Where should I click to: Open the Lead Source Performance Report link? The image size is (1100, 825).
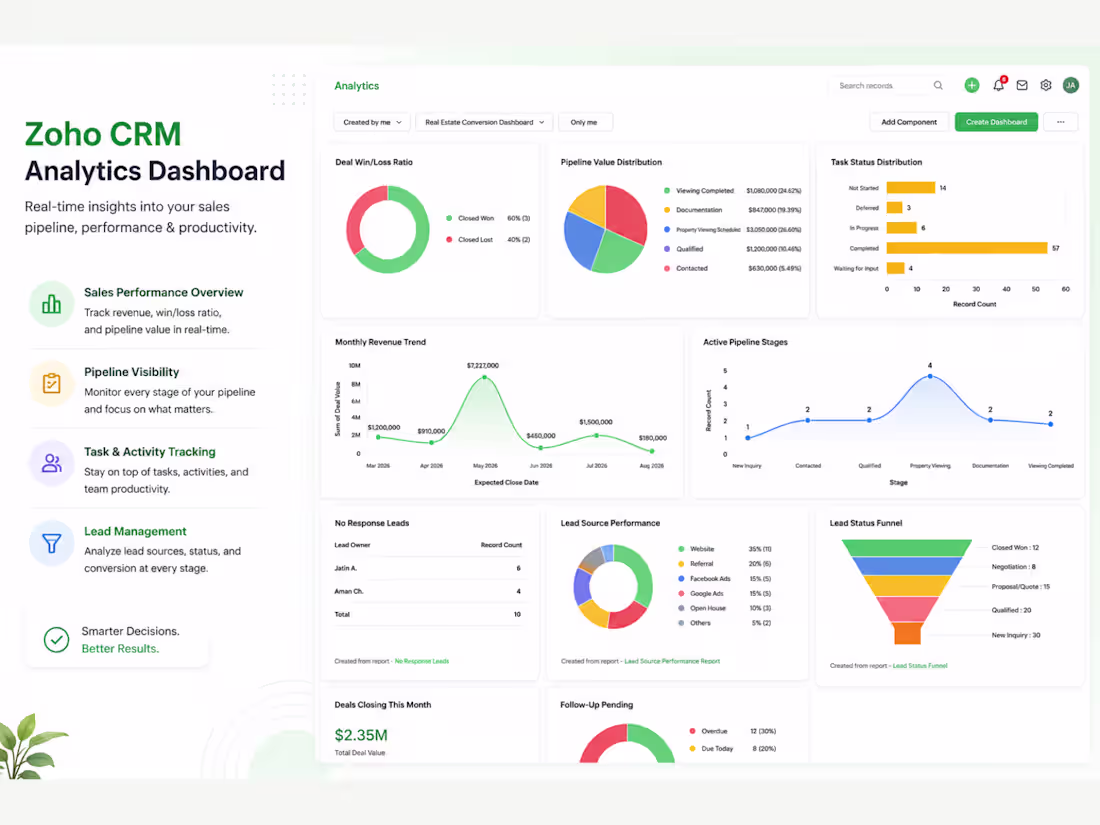[672, 661]
